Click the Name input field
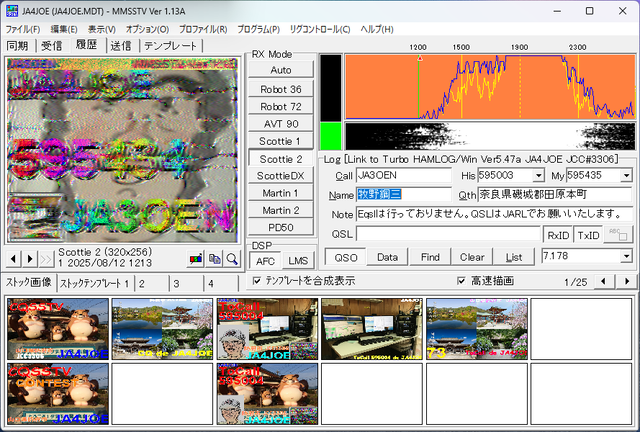Screen dimensions: 640x432 coord(404,195)
